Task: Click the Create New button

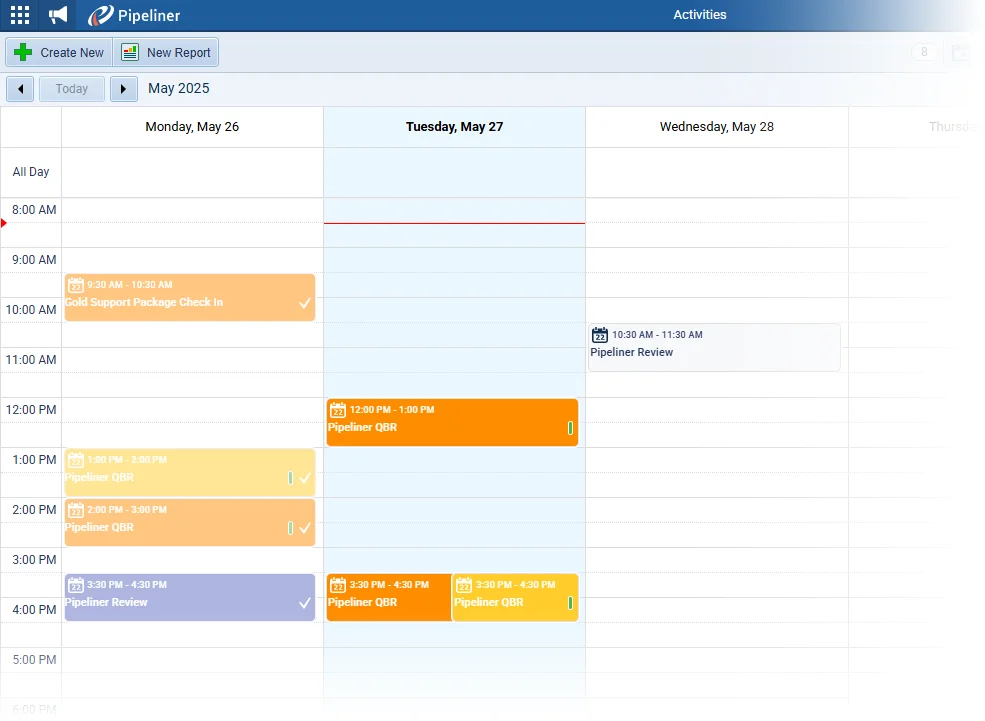Action: click(x=59, y=52)
